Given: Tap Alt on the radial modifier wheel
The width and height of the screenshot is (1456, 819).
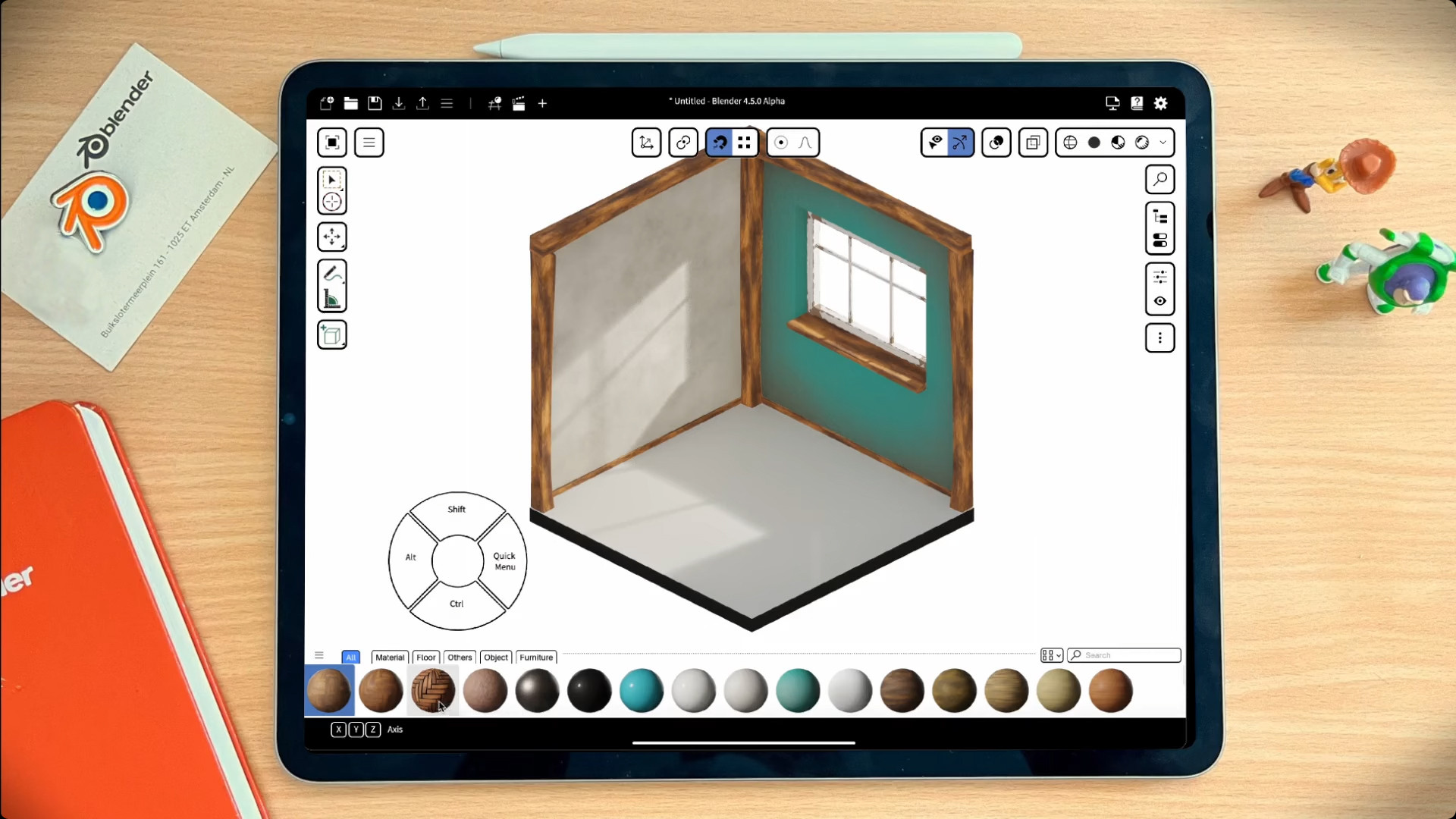Looking at the screenshot, I should click(411, 557).
